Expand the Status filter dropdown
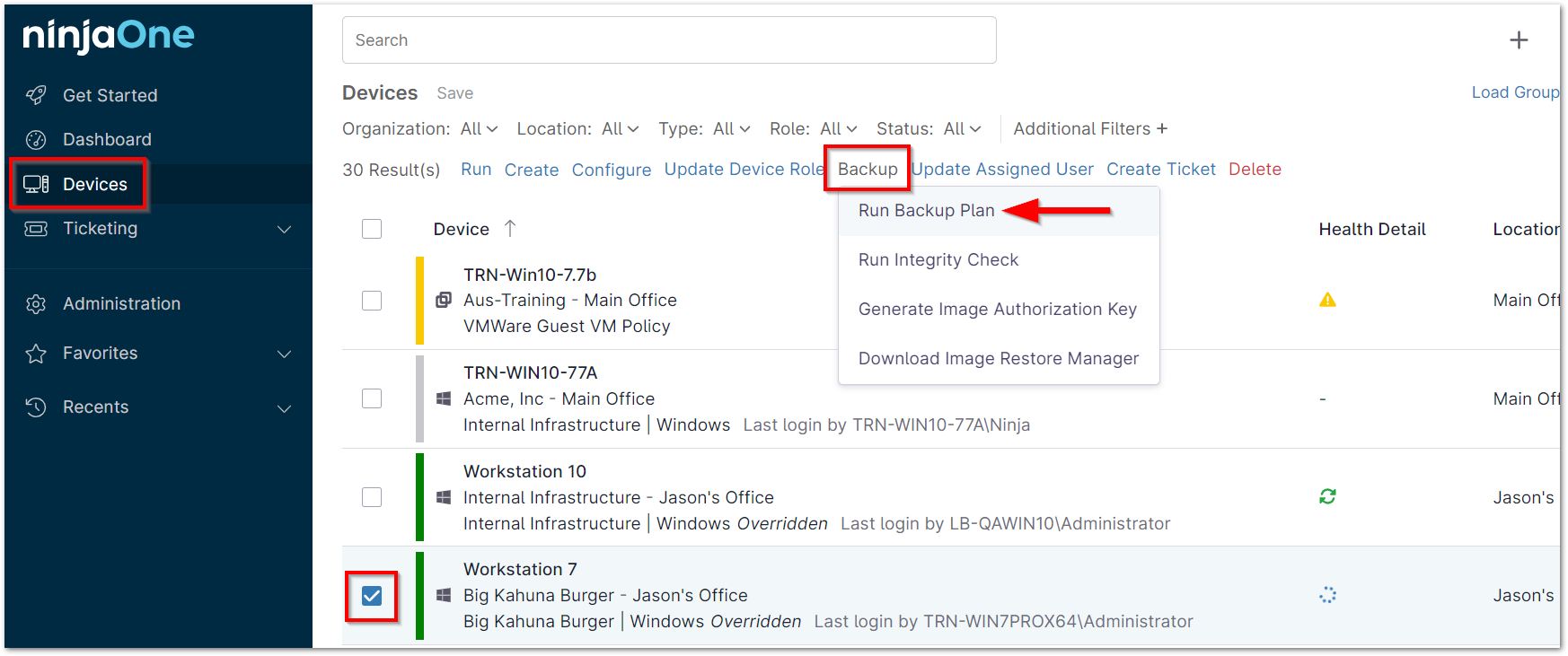This screenshot has height=656, width=1568. [x=962, y=129]
